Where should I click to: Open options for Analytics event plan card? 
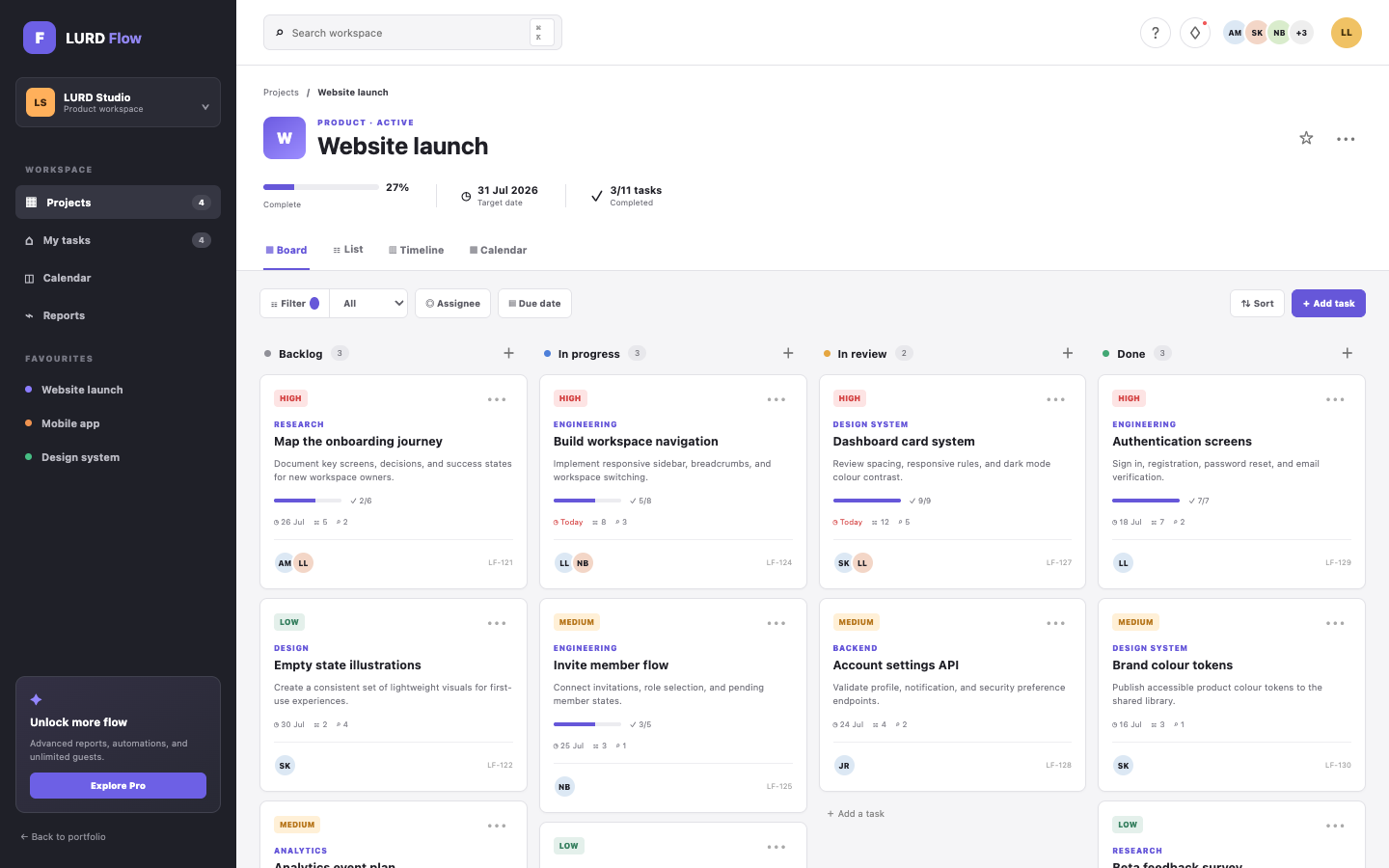click(497, 826)
